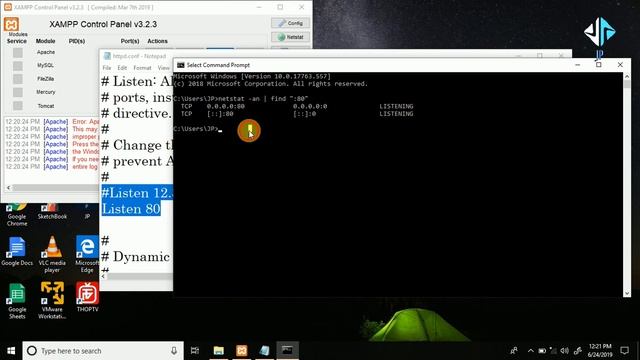Open THOPTV desktop shortcut
This screenshot has height=360, width=640.
[87, 297]
